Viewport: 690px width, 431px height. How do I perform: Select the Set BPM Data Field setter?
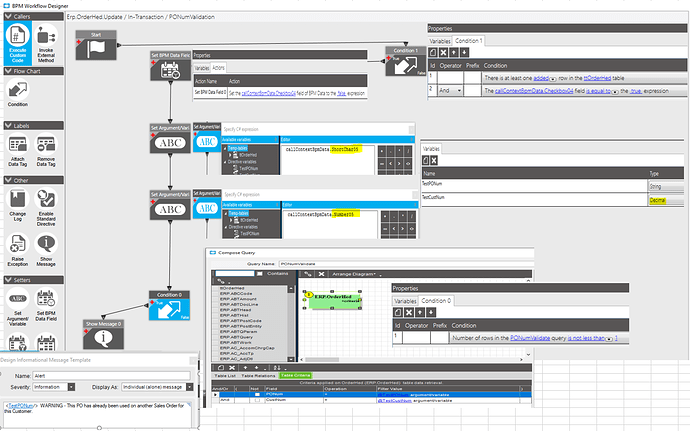click(46, 305)
